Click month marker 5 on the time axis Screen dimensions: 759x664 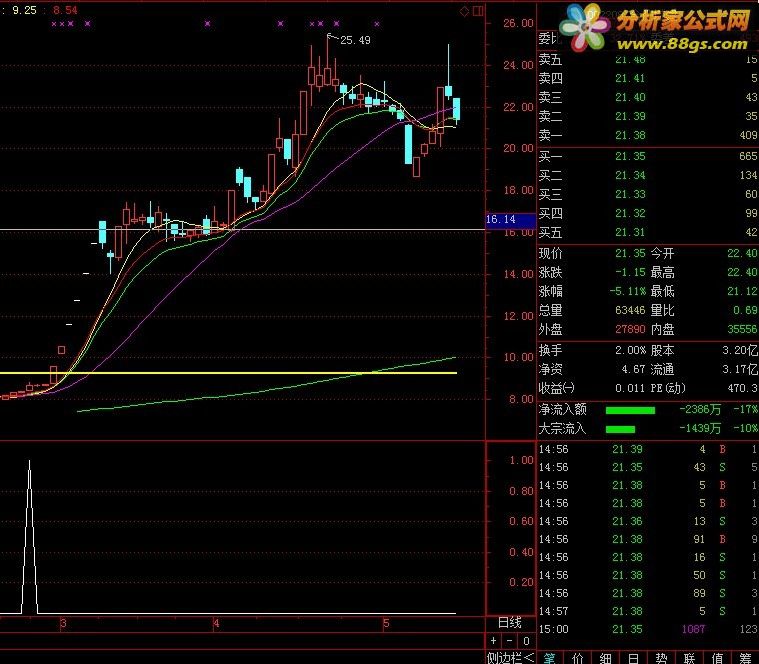(x=386, y=623)
